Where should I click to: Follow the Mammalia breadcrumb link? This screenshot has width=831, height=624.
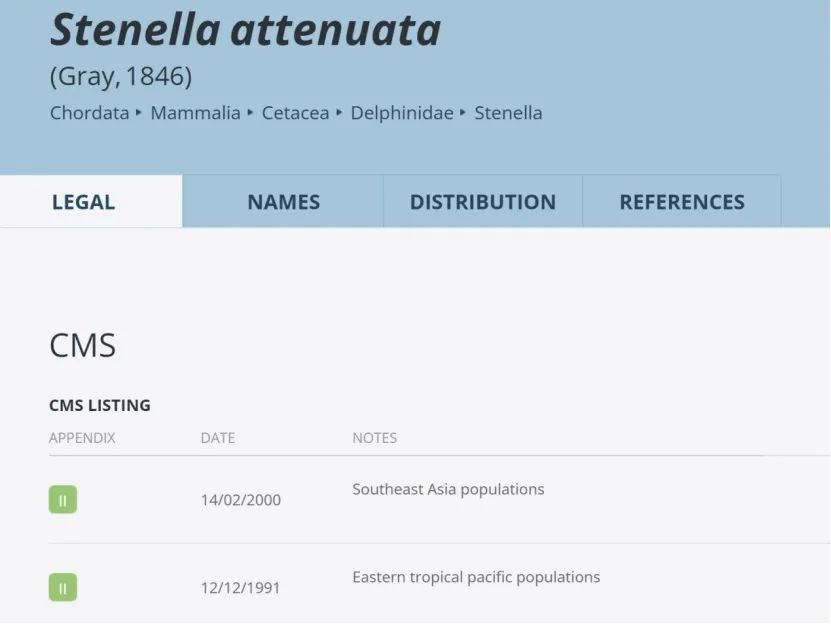[196, 113]
